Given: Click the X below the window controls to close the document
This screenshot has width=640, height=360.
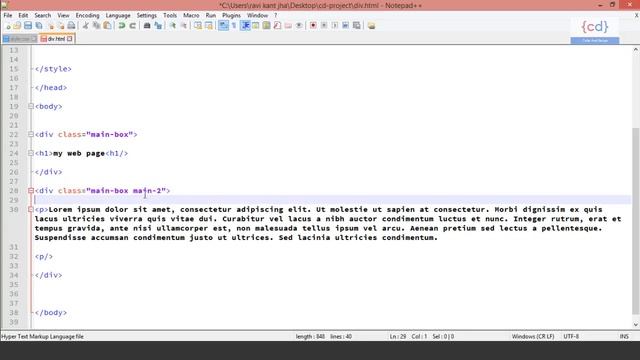Looking at the screenshot, I should point(636,15).
